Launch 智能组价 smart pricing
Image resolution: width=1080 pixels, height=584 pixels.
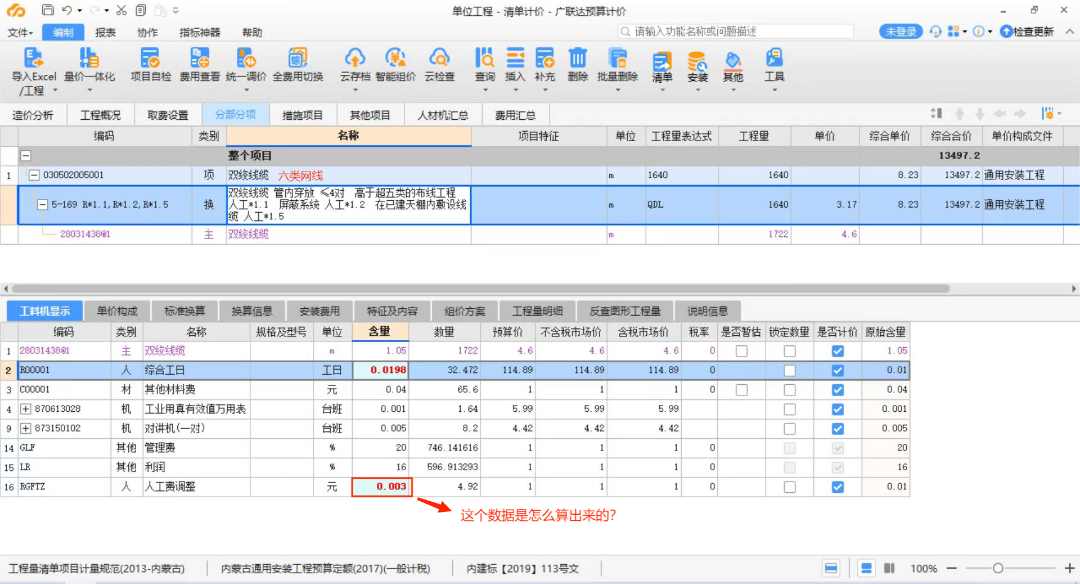(x=395, y=58)
